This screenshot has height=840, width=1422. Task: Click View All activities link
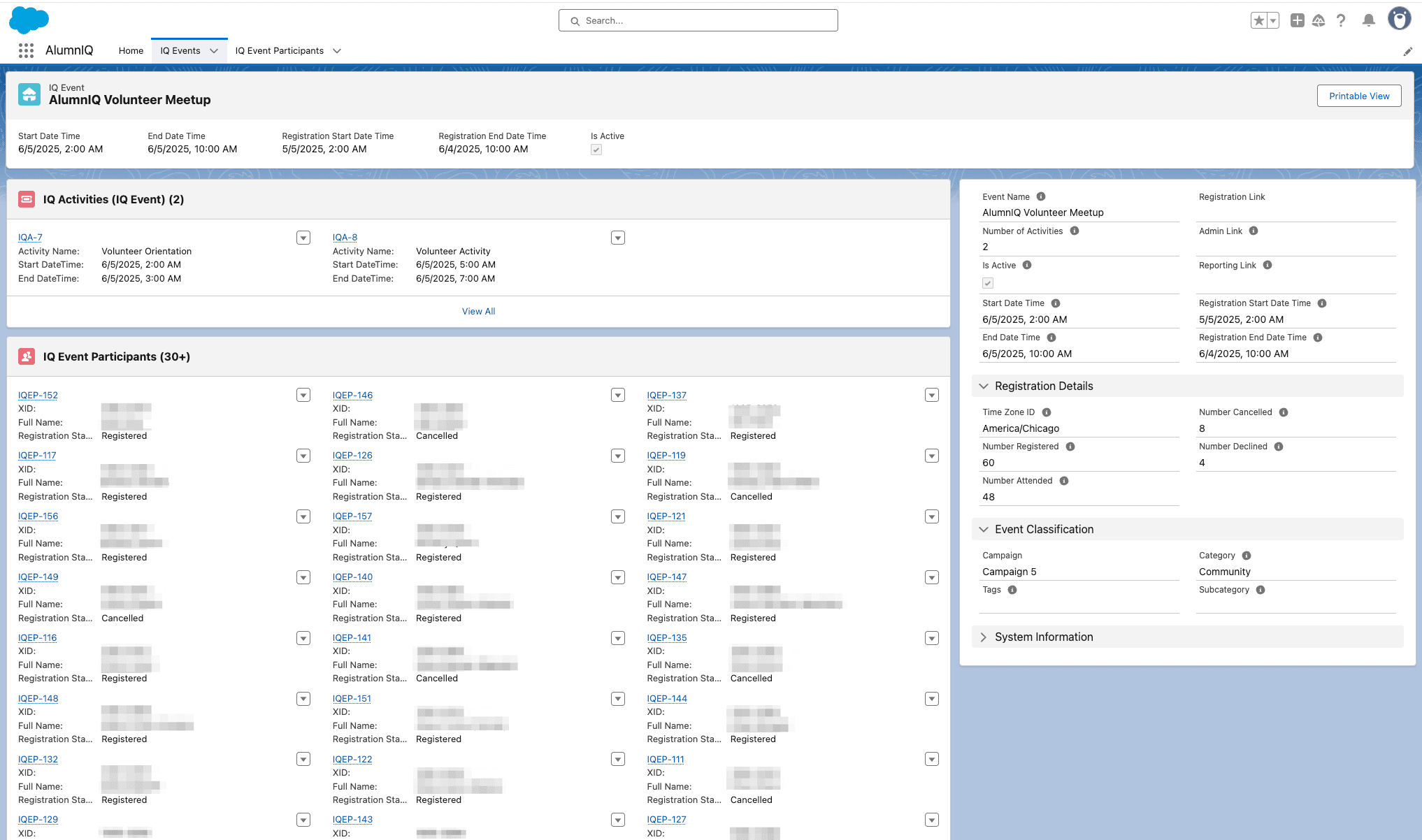click(x=478, y=311)
